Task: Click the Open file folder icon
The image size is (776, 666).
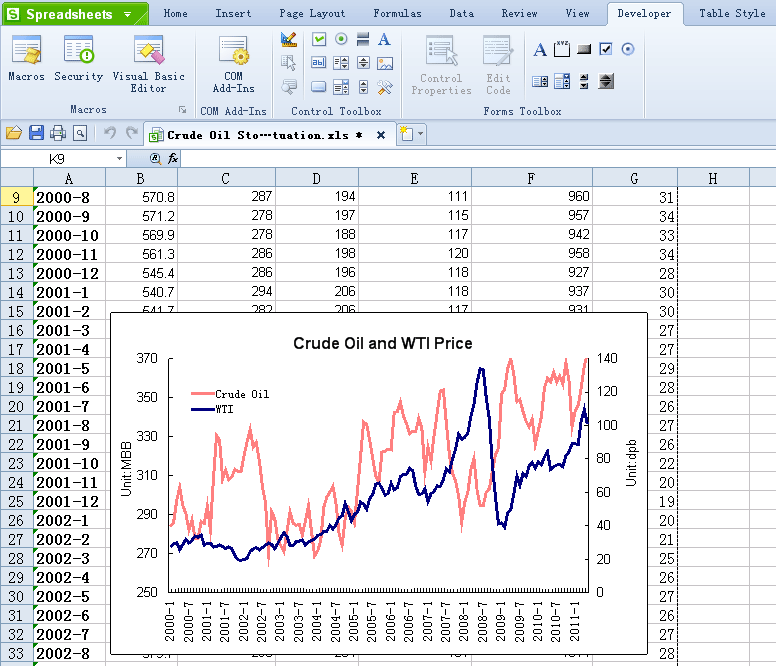Action: [x=14, y=133]
